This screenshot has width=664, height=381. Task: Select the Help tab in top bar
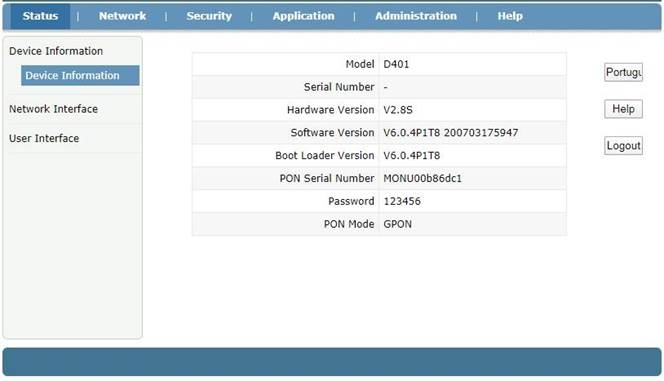(510, 16)
